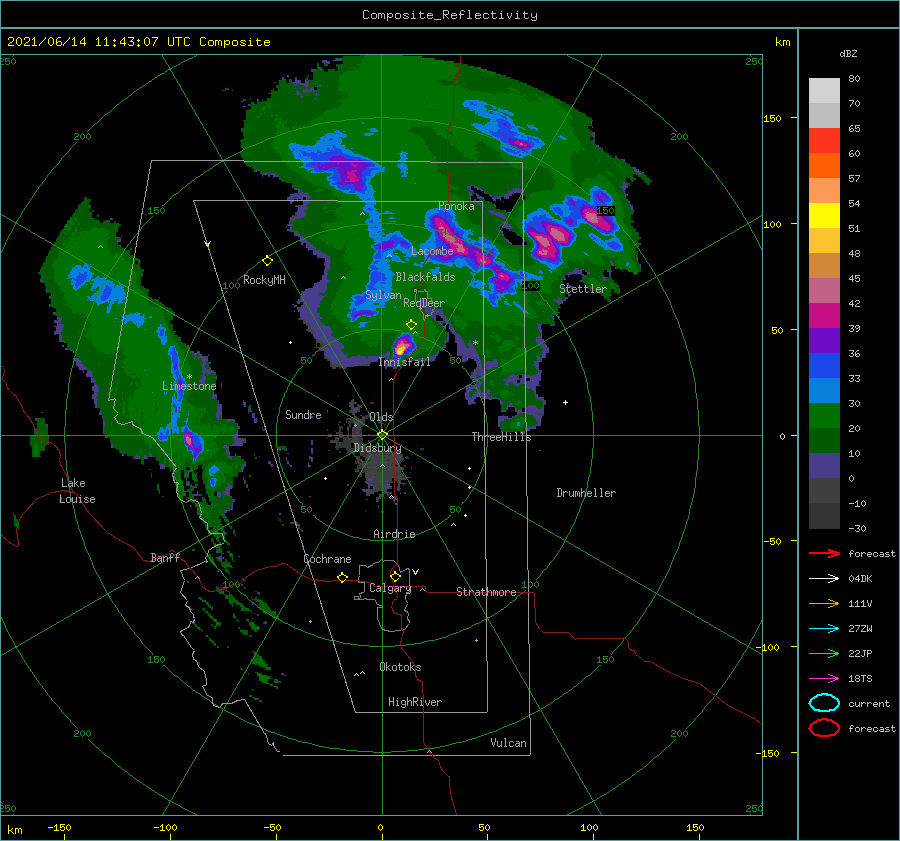Click the Sundre town label
The height and width of the screenshot is (841, 900).
pos(303,415)
